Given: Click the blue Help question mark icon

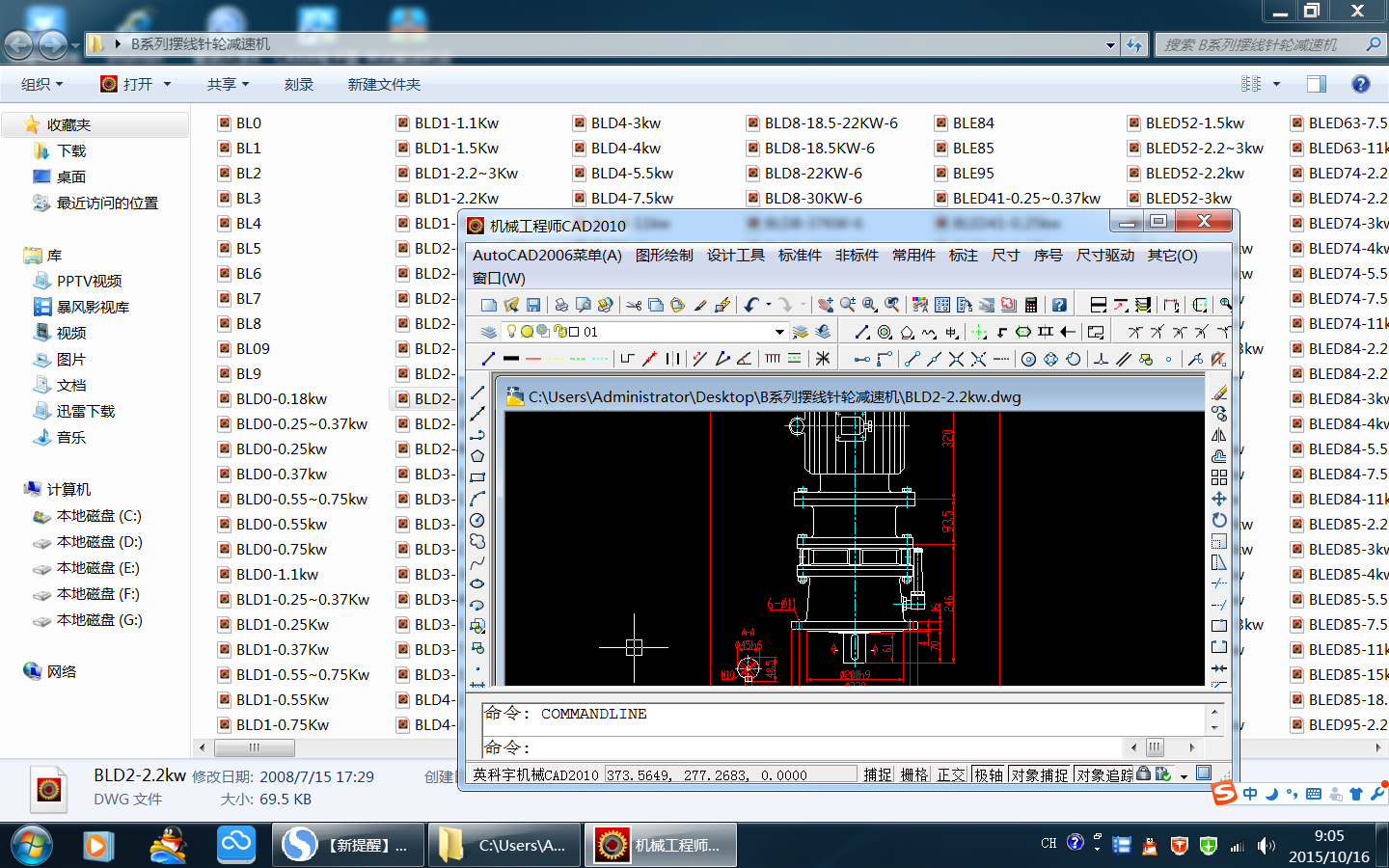Looking at the screenshot, I should tap(1059, 305).
